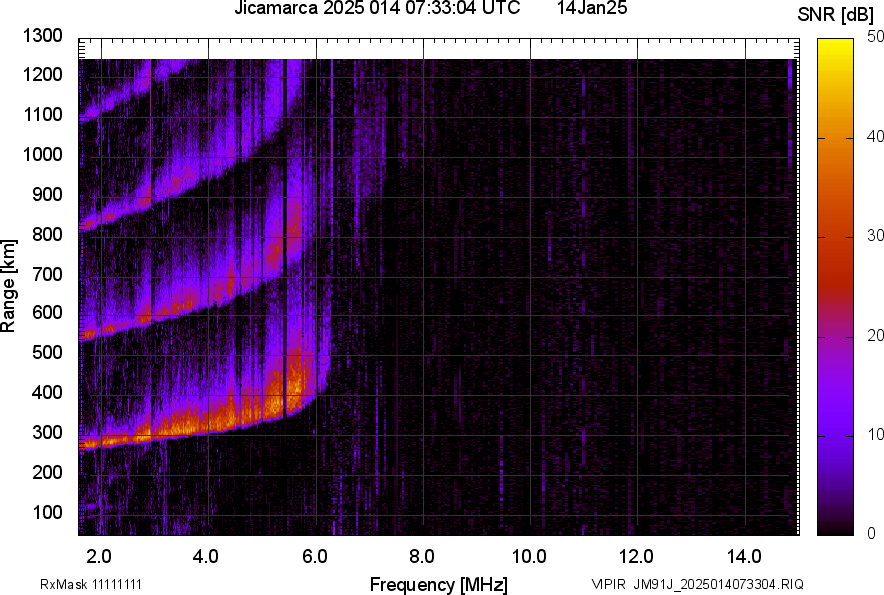Click the range tick label '500'
The width and height of the screenshot is (884, 595).
click(x=47, y=352)
